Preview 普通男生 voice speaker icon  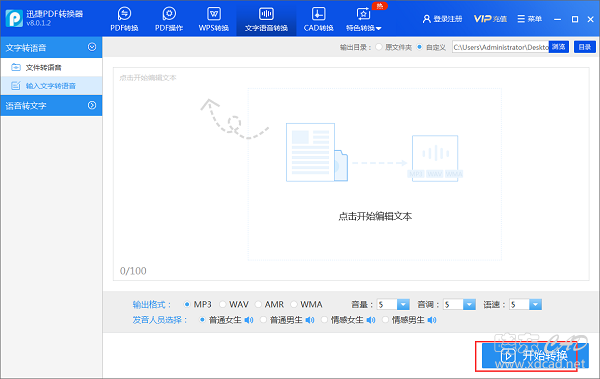pyautogui.click(x=310, y=320)
